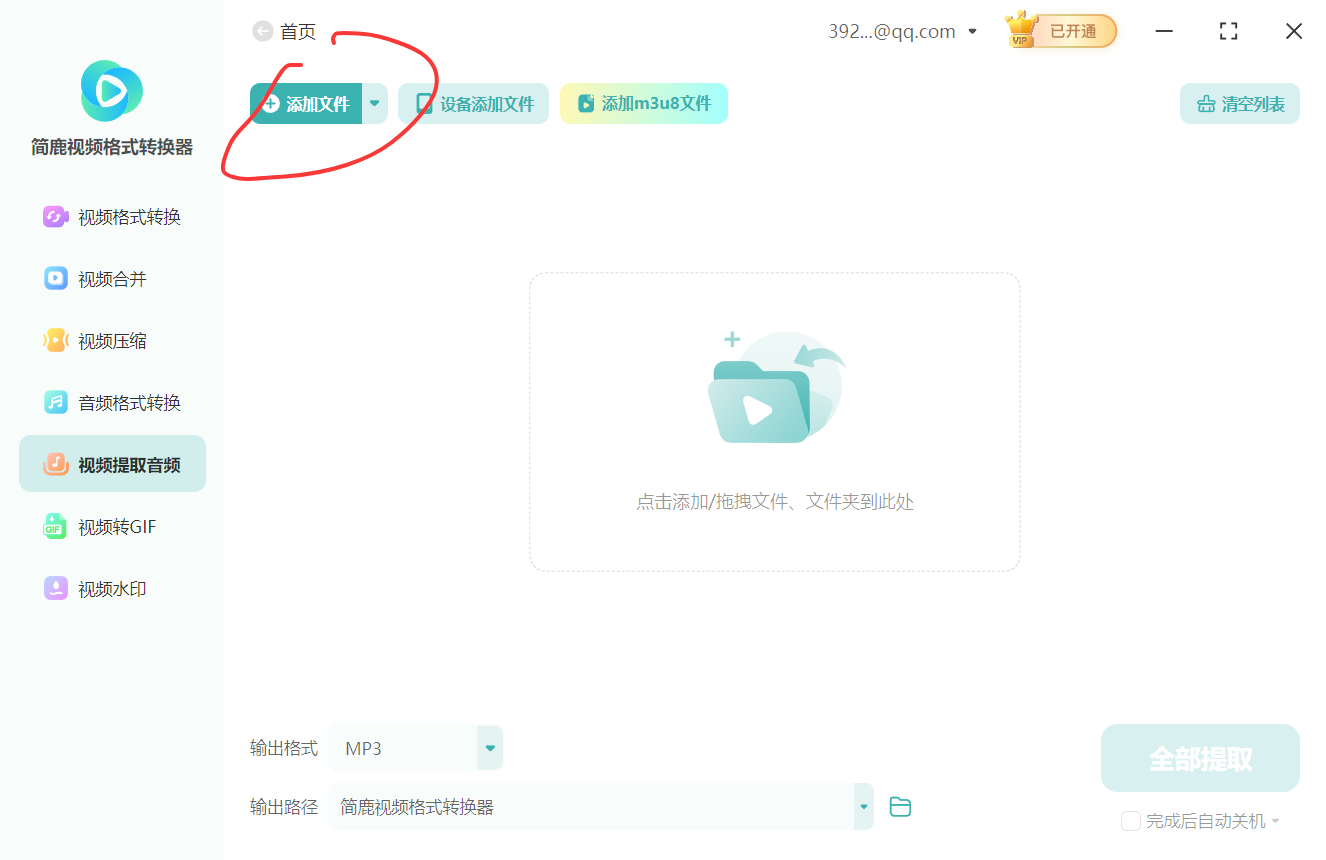Expand the 添加文件 dropdown arrow
The height and width of the screenshot is (860, 1326).
pos(374,103)
